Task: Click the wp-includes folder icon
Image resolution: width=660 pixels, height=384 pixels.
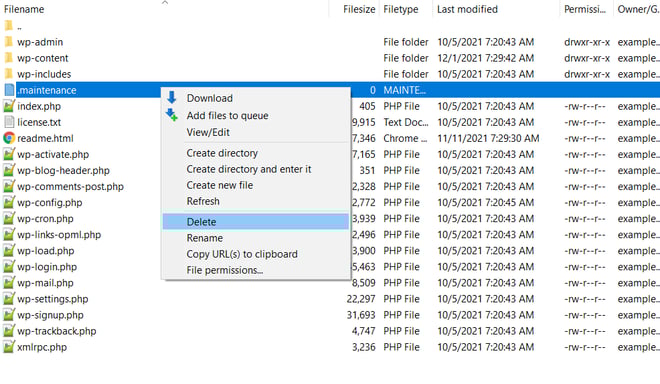Action: [x=9, y=74]
